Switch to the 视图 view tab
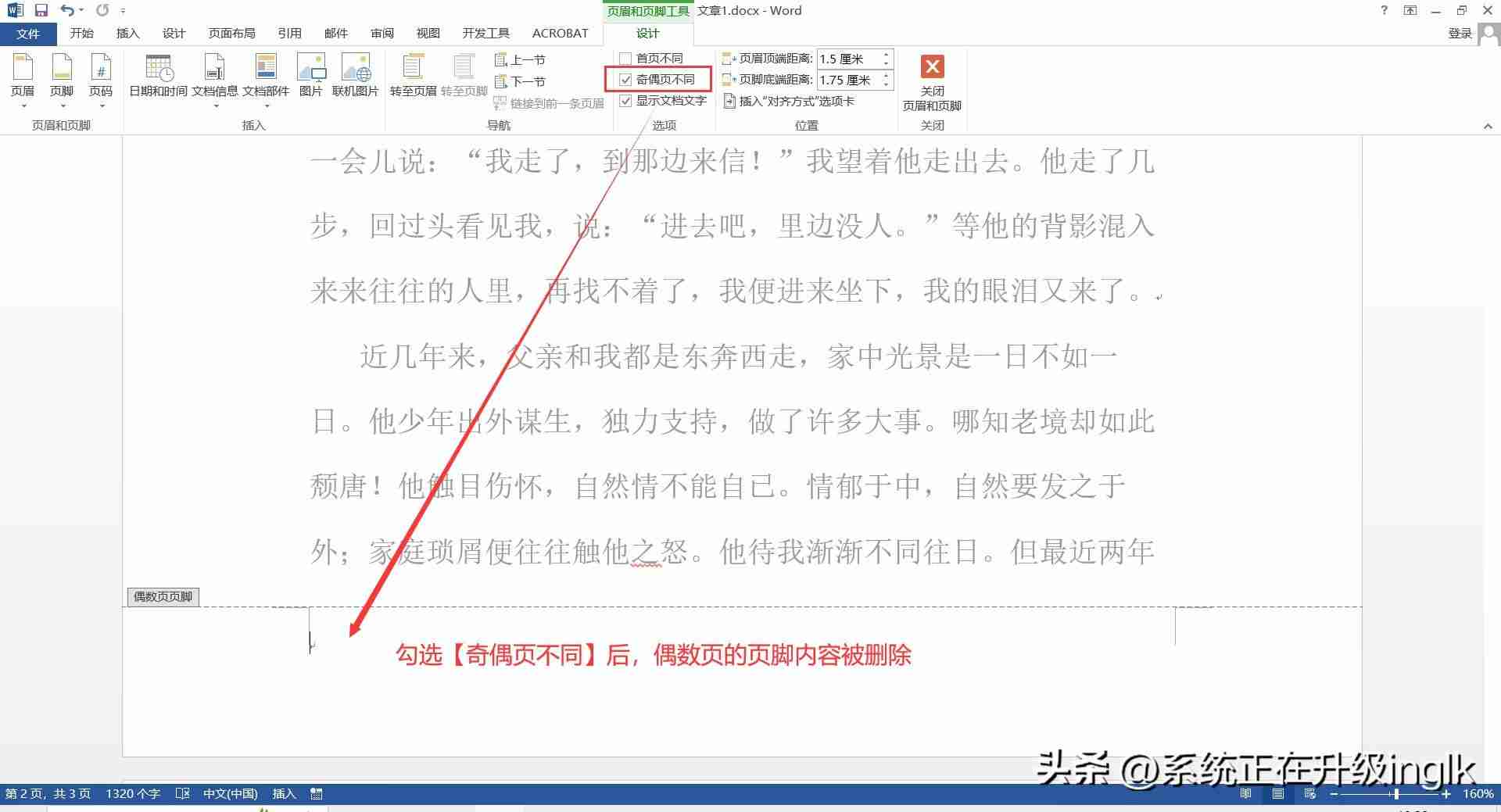 pos(428,33)
